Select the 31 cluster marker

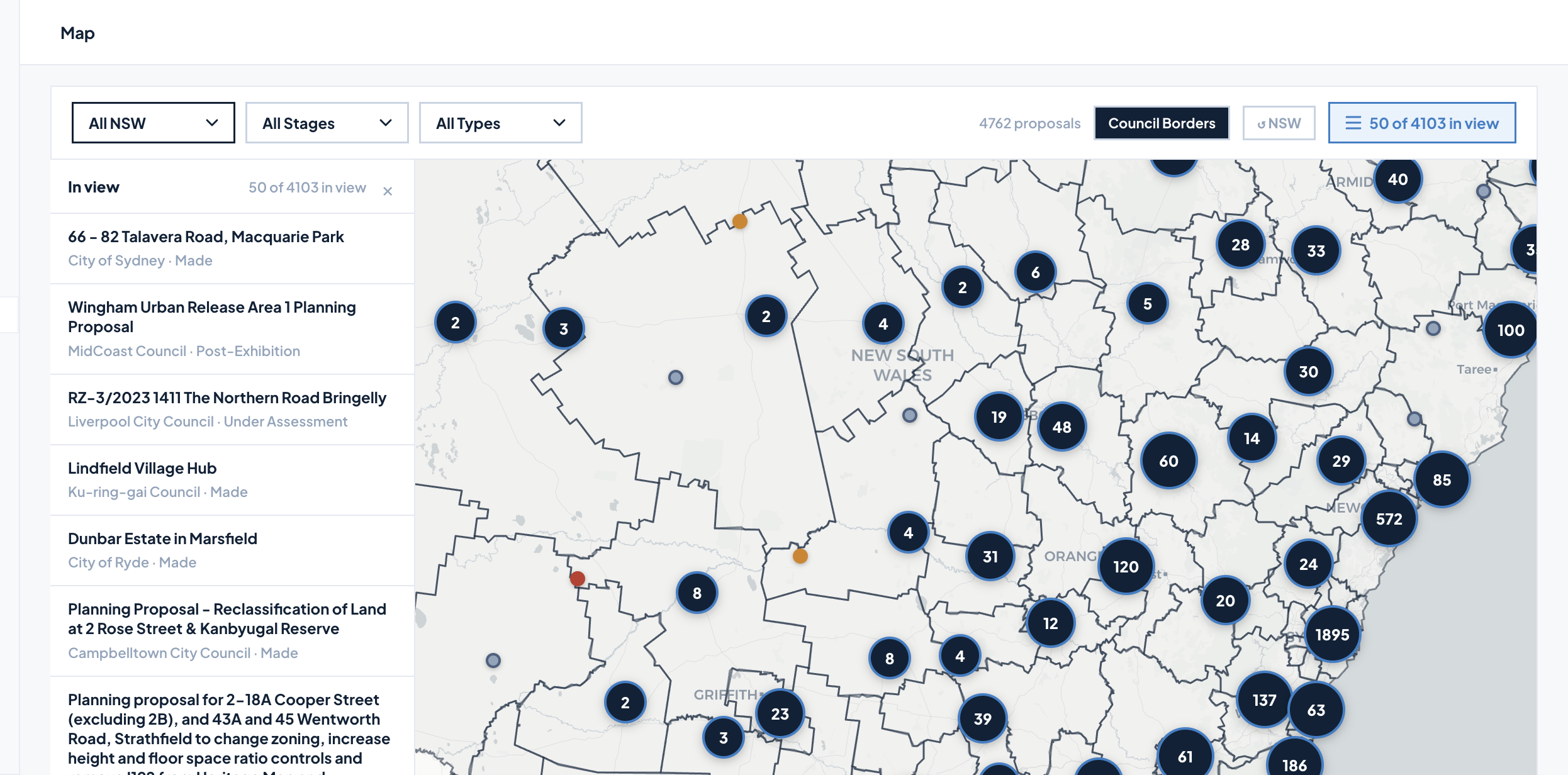tap(990, 556)
